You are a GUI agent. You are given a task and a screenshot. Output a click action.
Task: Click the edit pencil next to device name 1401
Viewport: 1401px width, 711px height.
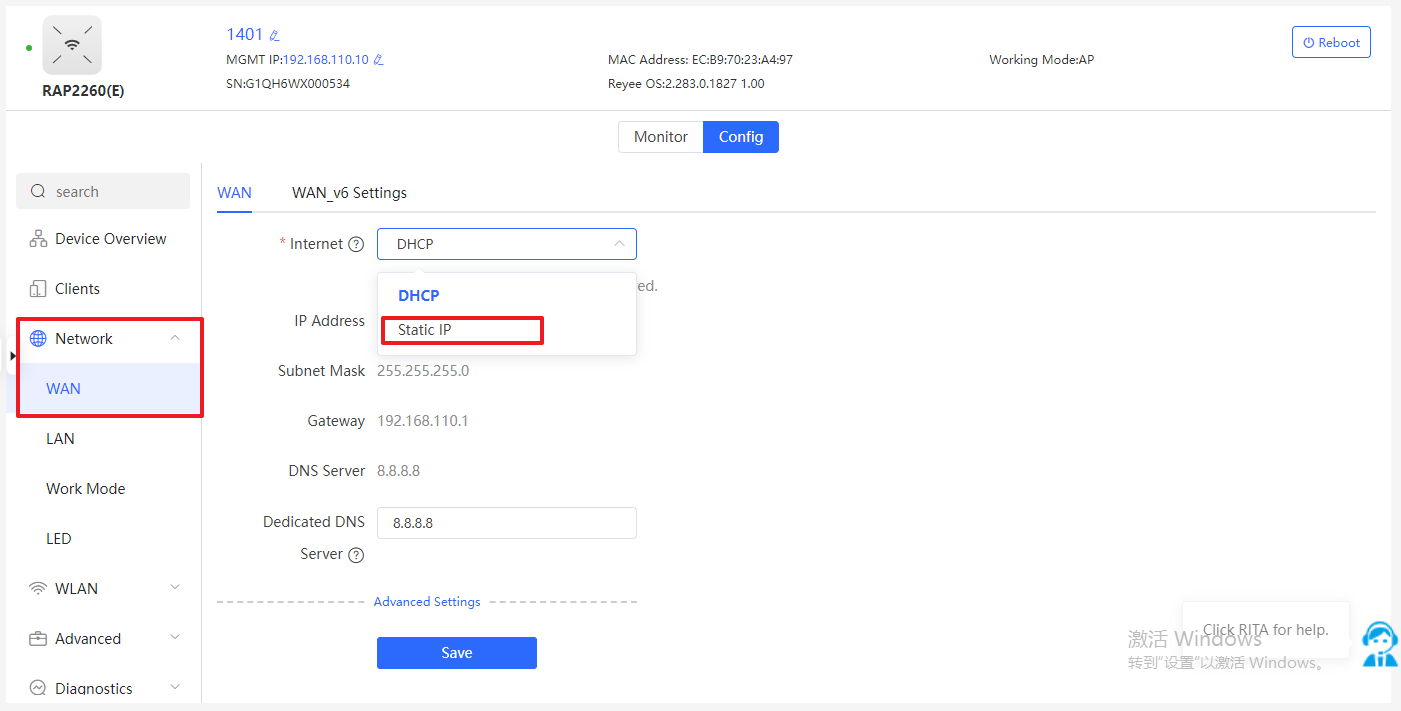tap(275, 36)
